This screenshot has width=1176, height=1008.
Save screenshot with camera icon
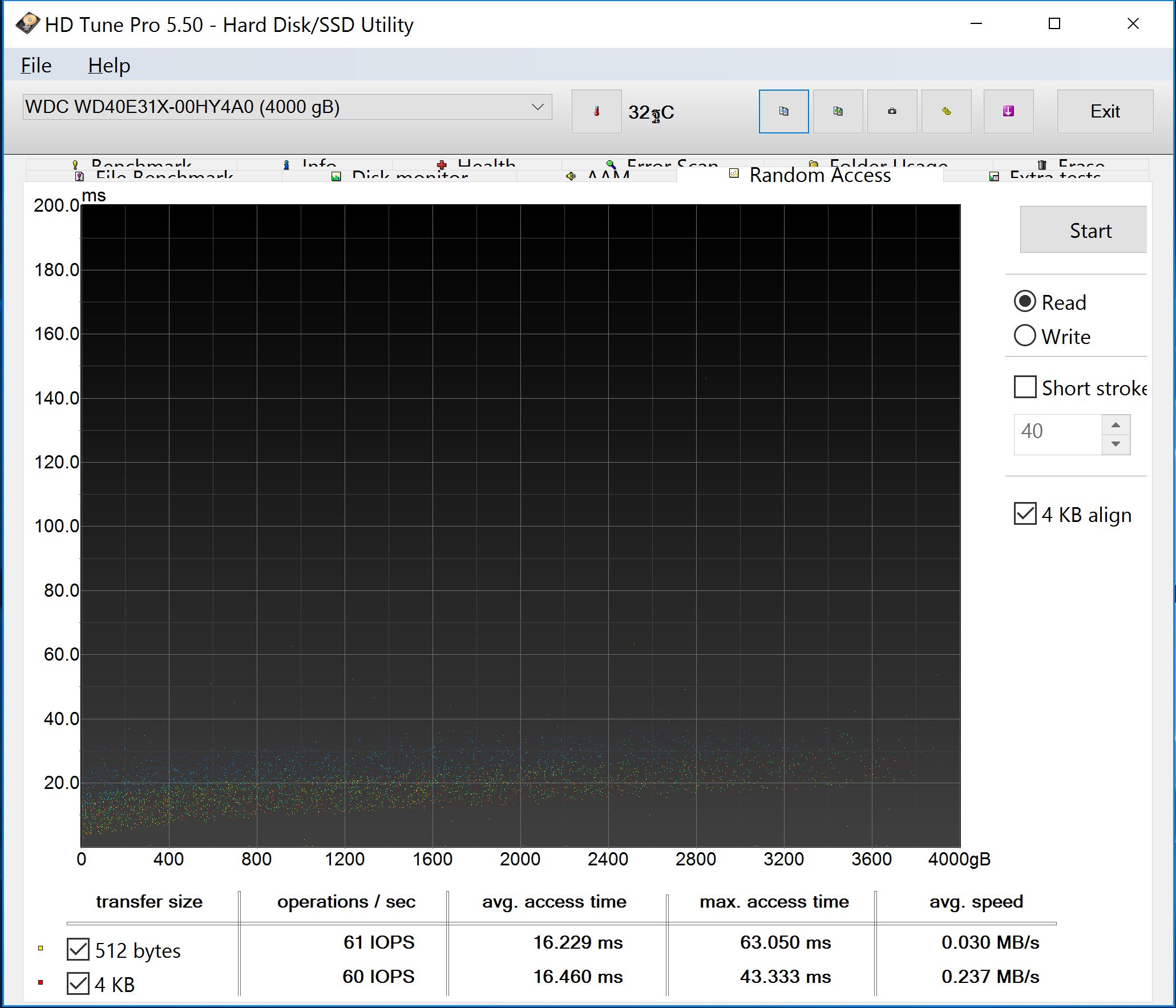coord(892,111)
